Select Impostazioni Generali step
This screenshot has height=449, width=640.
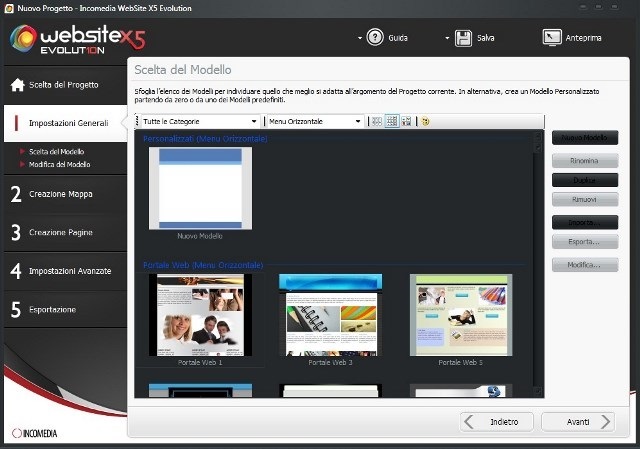[x=65, y=123]
